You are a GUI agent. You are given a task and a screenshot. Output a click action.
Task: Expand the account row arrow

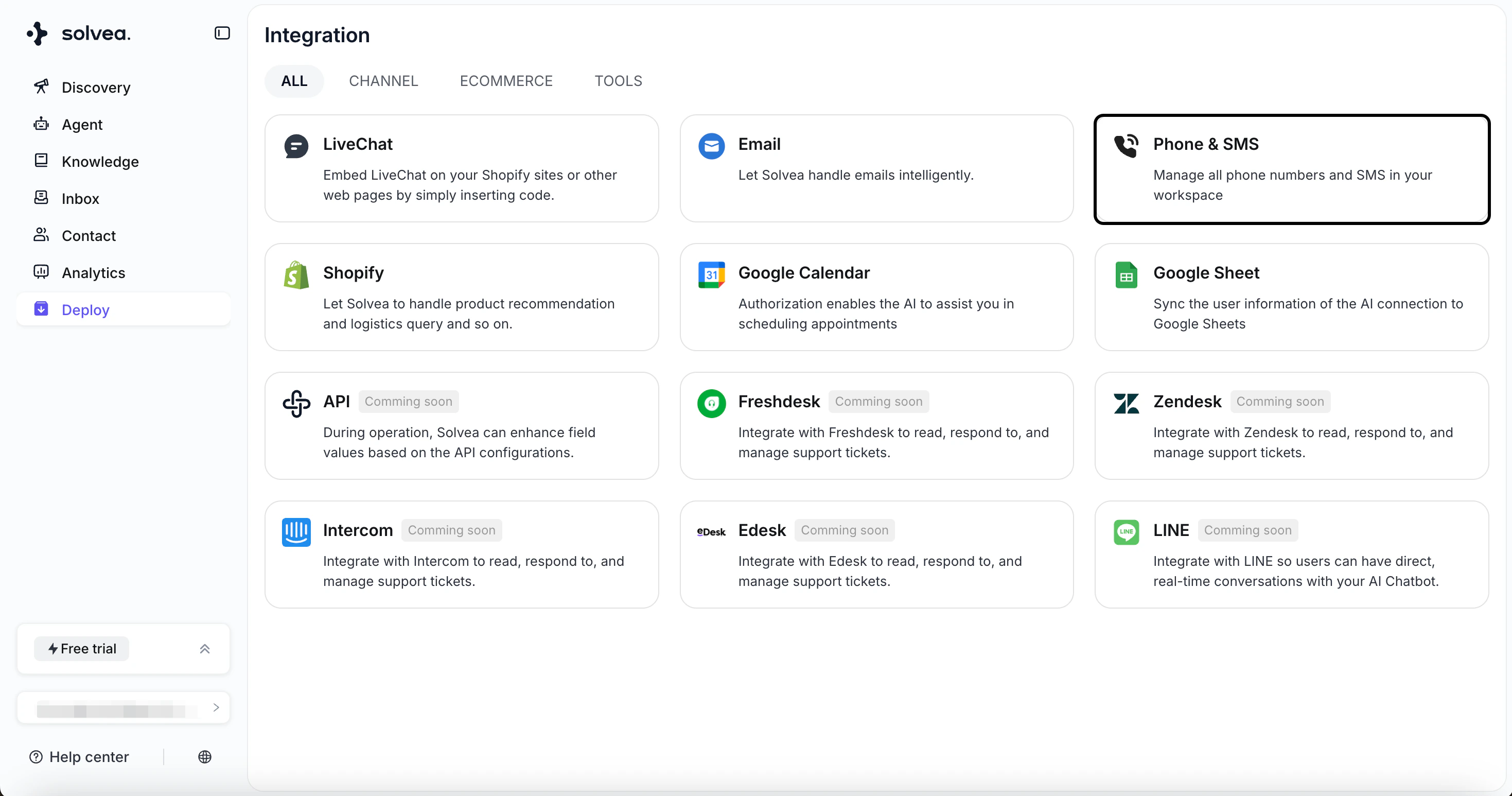point(216,707)
